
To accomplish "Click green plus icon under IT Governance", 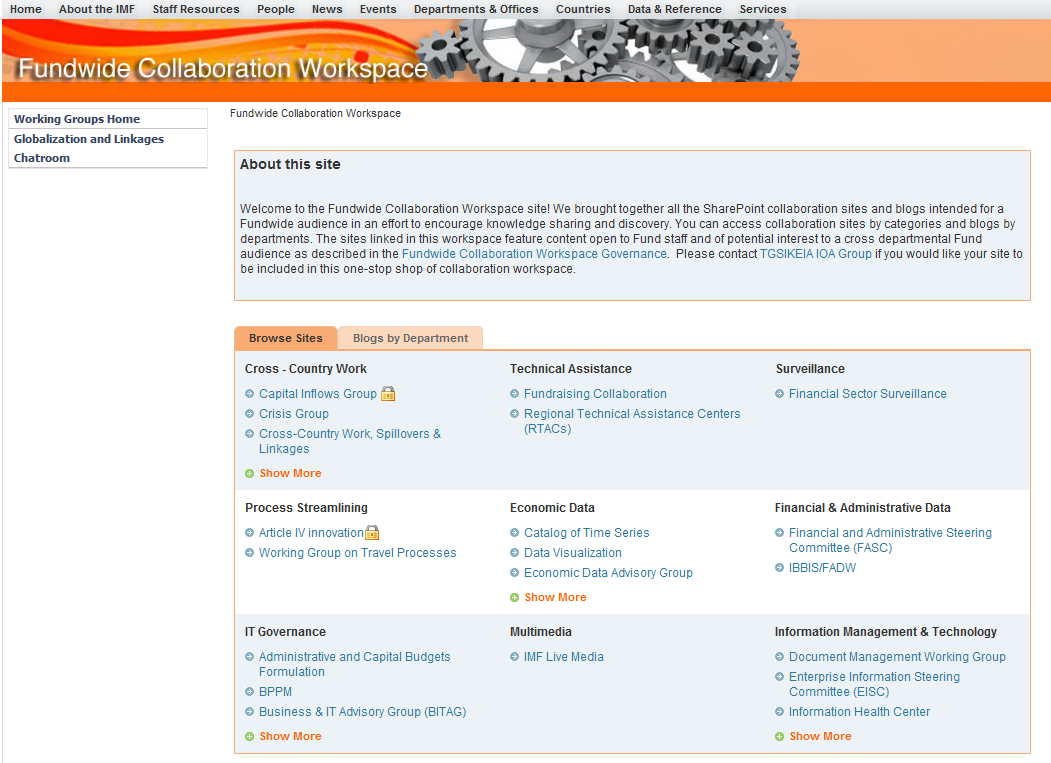I will pyautogui.click(x=249, y=736).
